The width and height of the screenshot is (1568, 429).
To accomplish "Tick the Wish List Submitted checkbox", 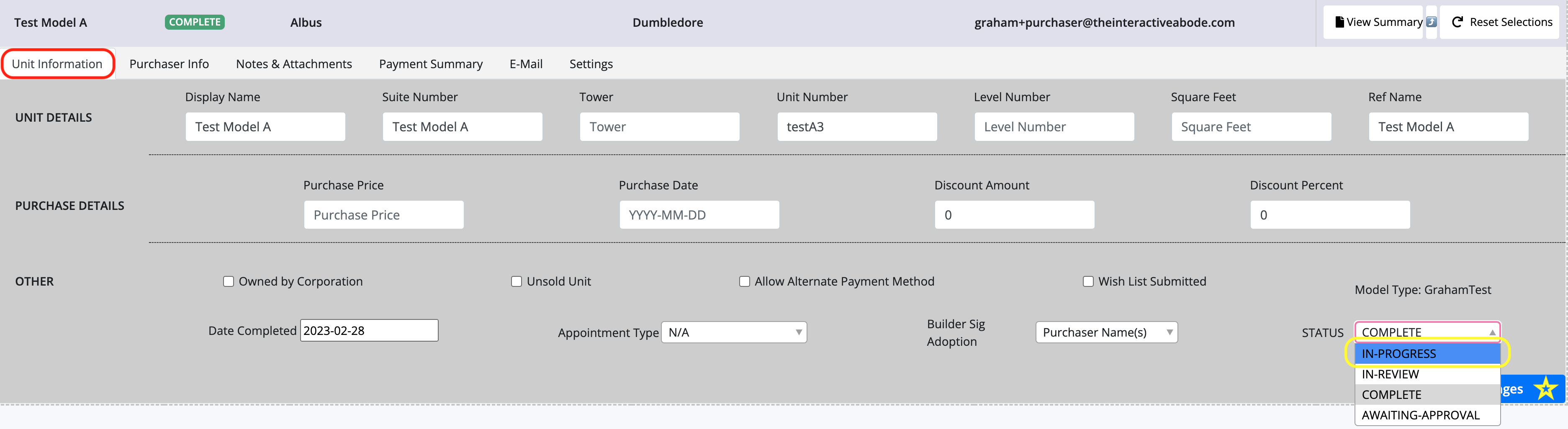I will 1088,281.
